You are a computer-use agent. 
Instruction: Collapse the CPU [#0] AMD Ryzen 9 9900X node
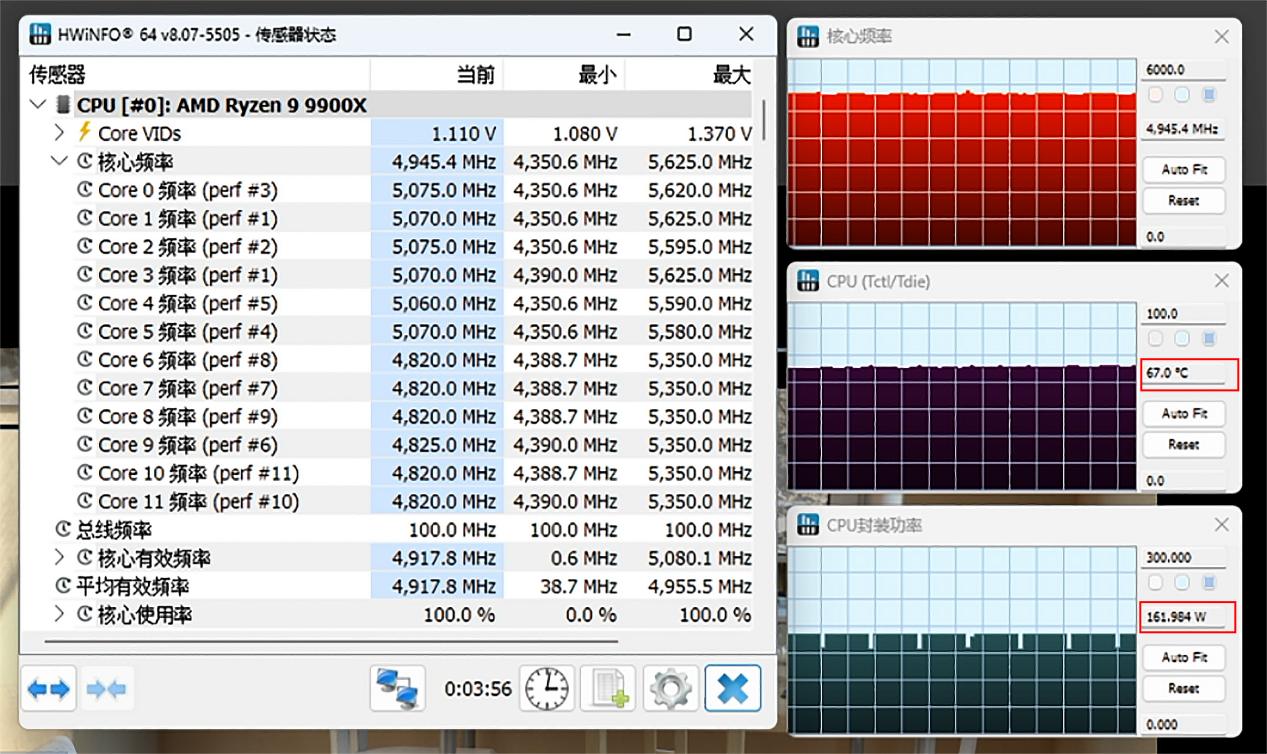pyautogui.click(x=38, y=105)
